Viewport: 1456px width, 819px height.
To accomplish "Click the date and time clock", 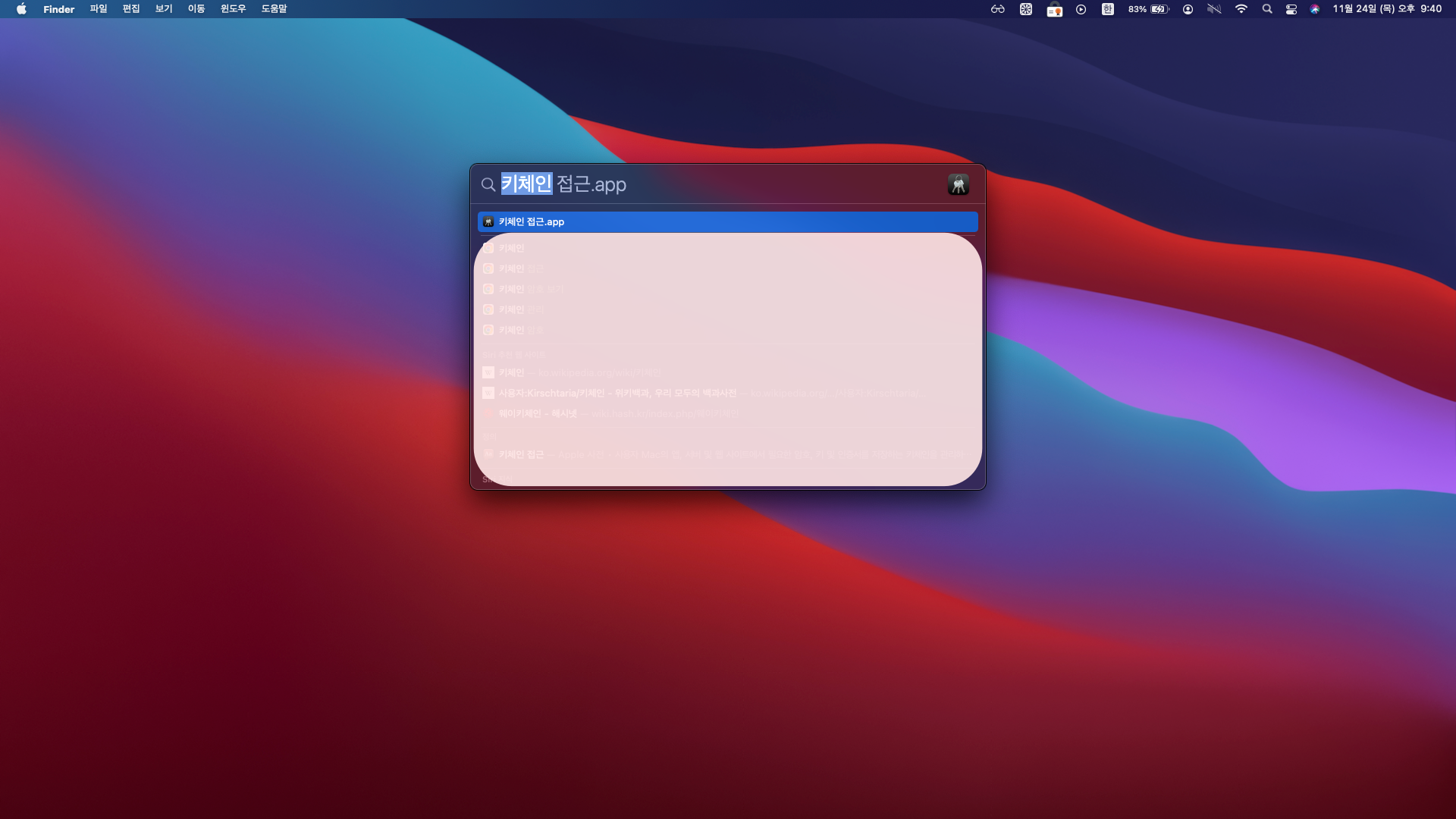I will click(1386, 9).
